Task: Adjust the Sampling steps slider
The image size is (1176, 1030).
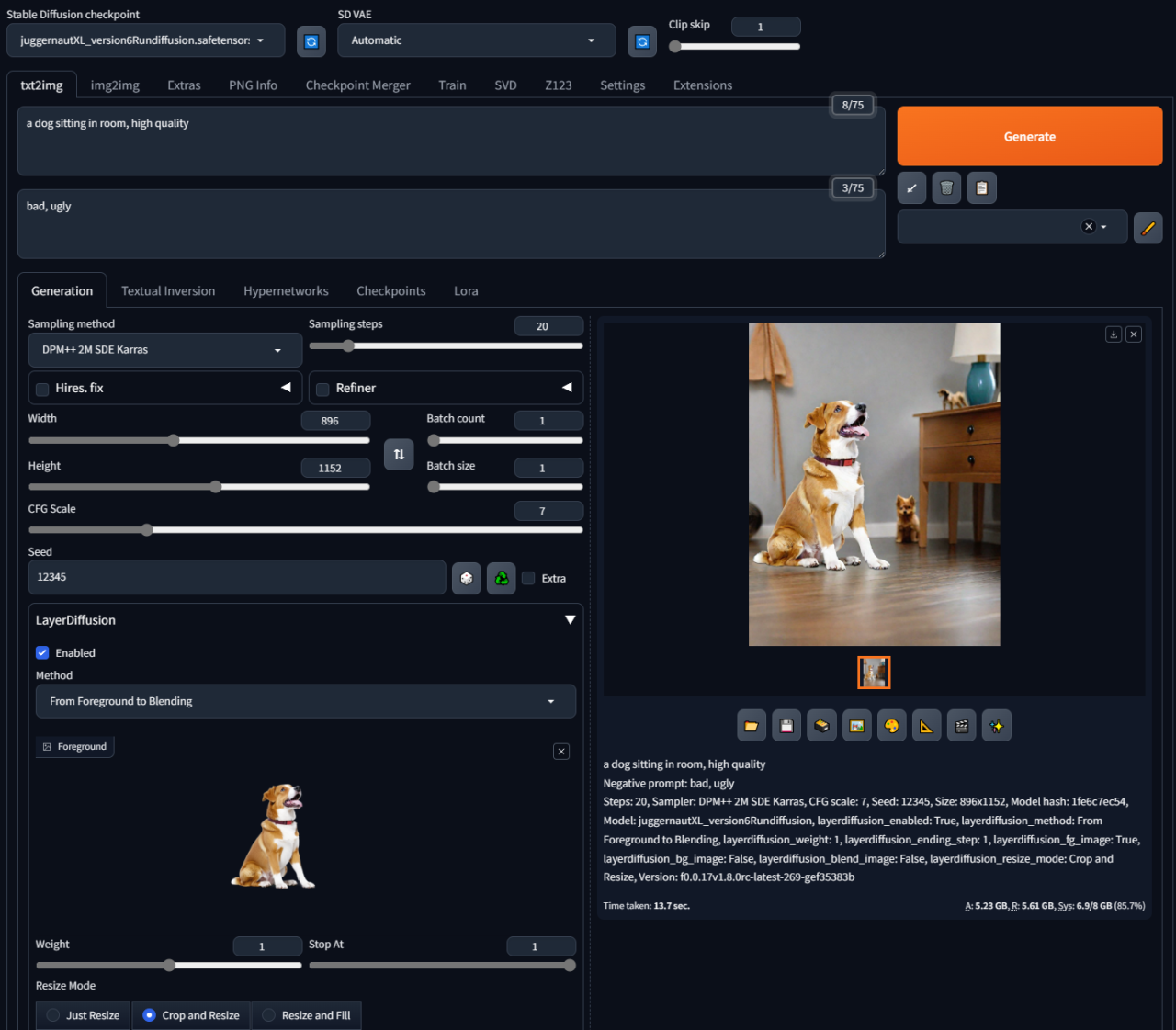Action: tap(446, 346)
